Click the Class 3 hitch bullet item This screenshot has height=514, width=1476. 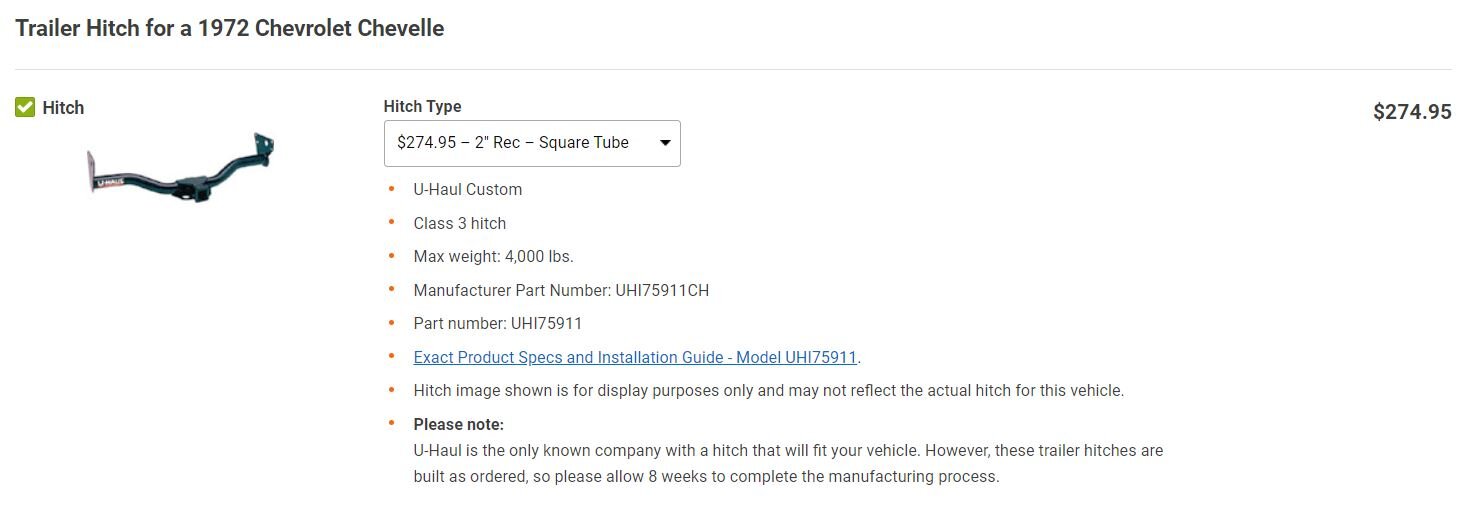[x=460, y=223]
